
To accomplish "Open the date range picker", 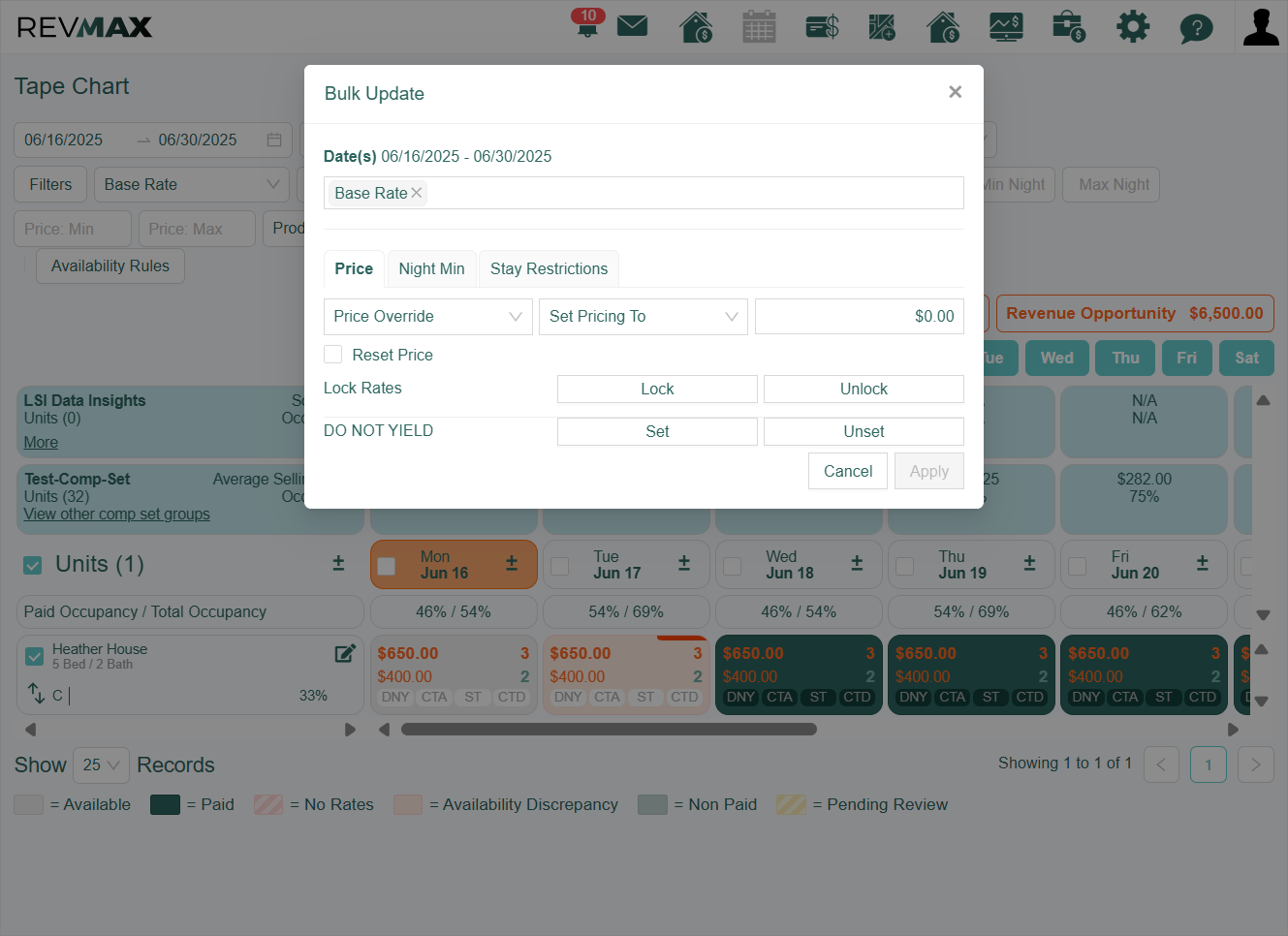I will [153, 140].
